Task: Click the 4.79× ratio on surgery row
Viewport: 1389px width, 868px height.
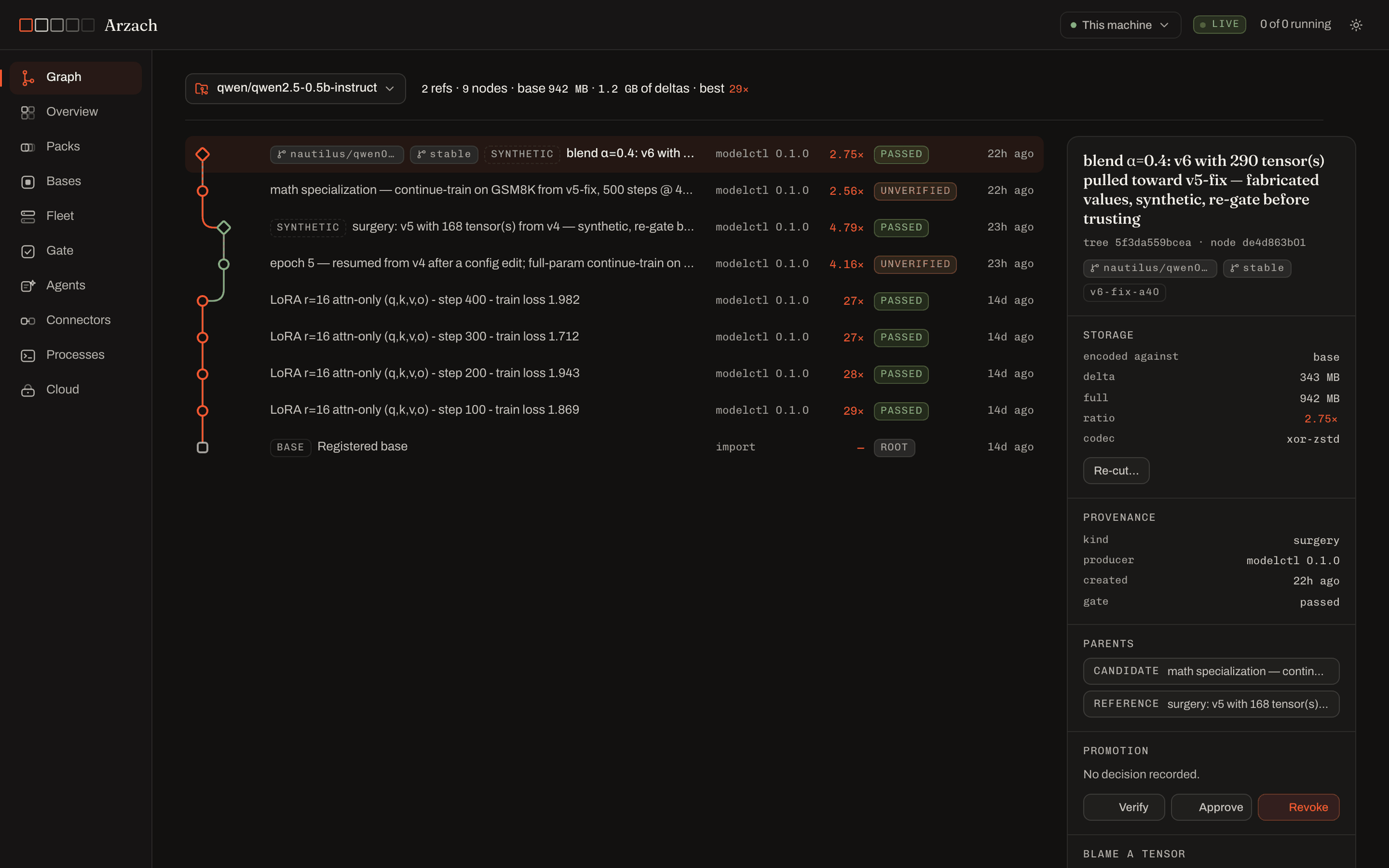Action: [846, 228]
